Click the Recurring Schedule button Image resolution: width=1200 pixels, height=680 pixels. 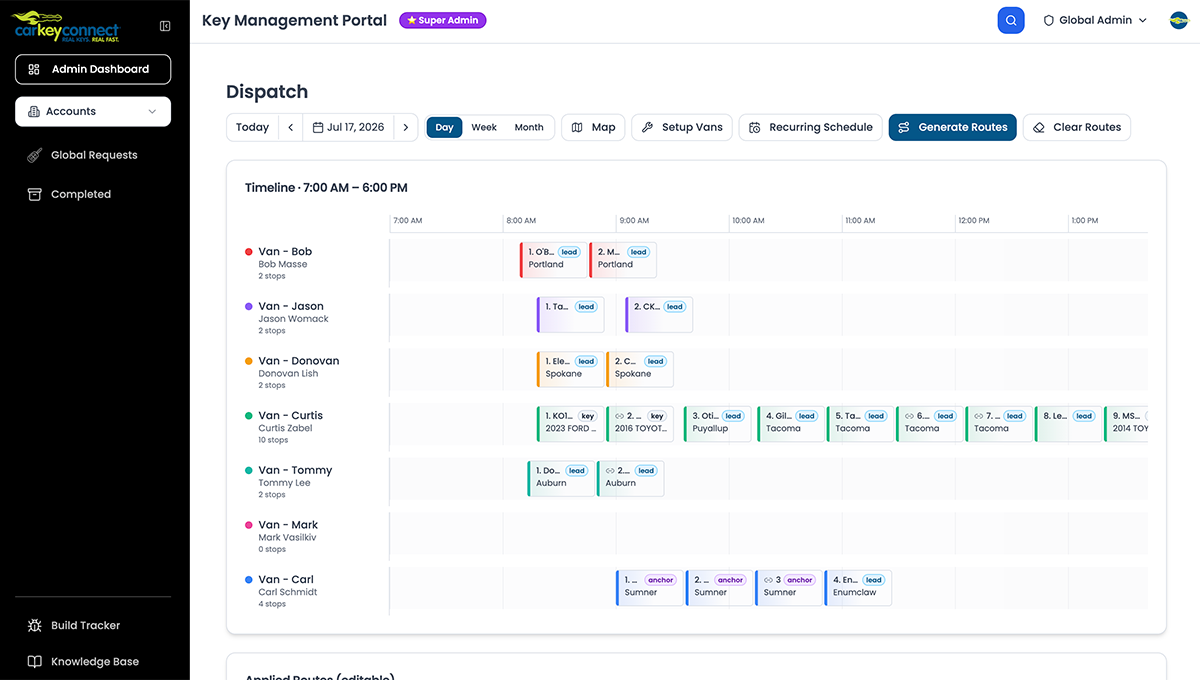810,127
